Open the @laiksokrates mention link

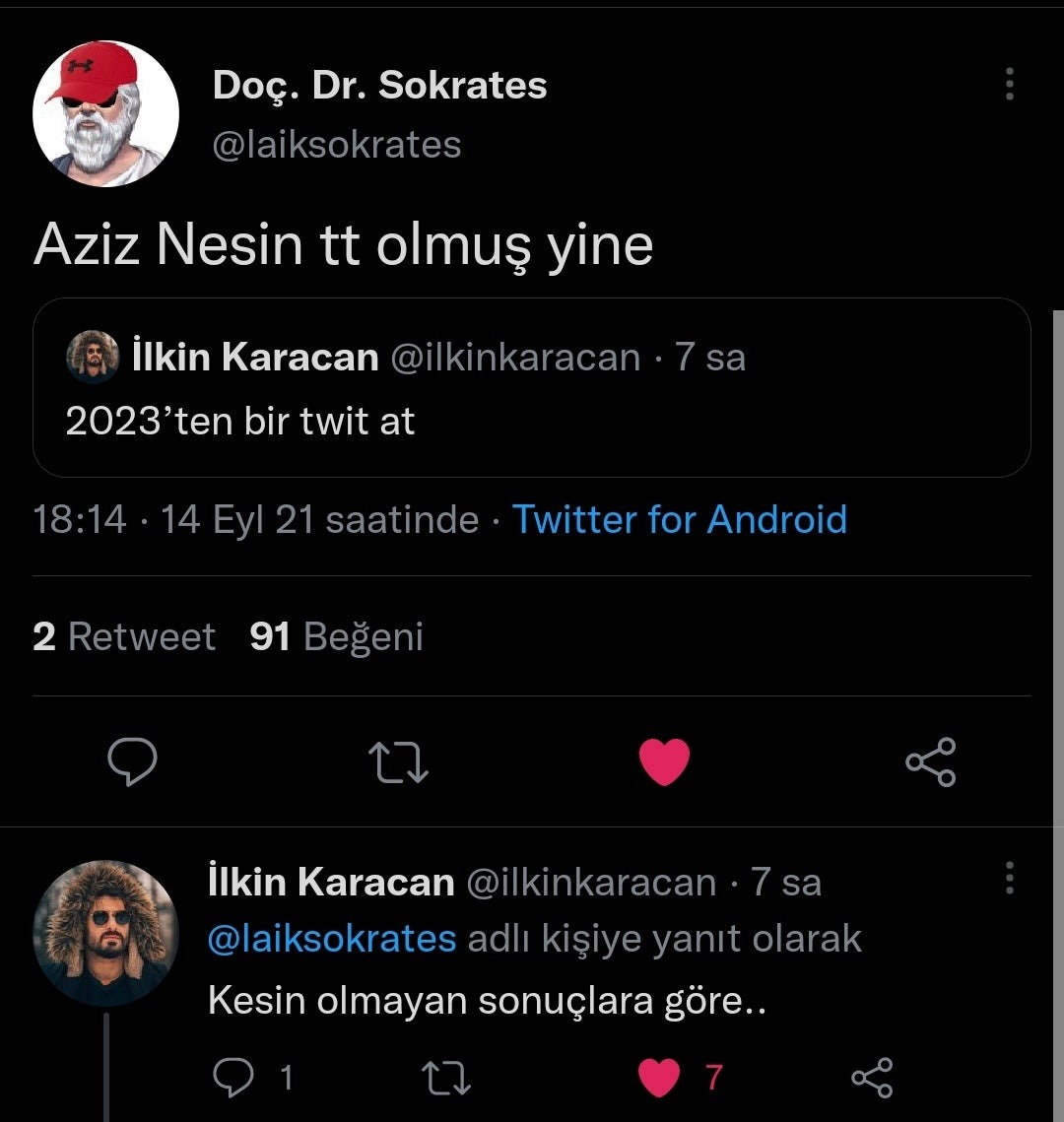tap(332, 939)
